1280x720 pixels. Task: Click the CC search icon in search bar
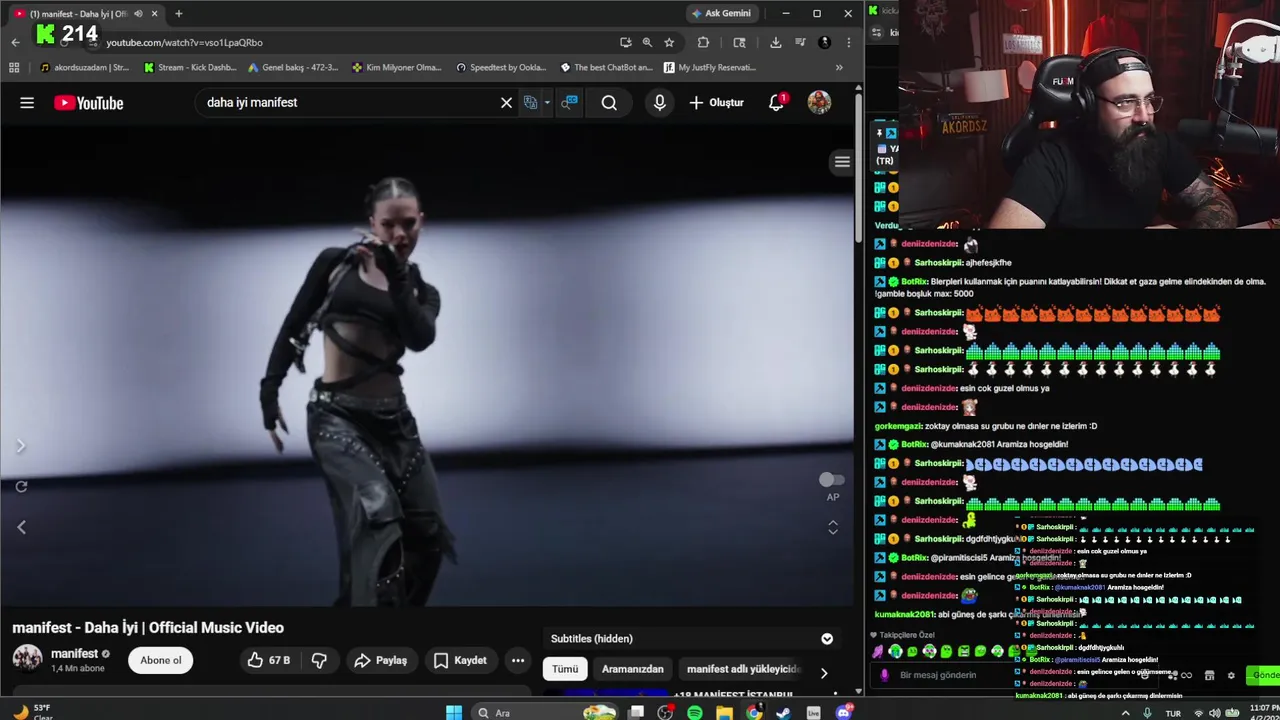point(569,102)
